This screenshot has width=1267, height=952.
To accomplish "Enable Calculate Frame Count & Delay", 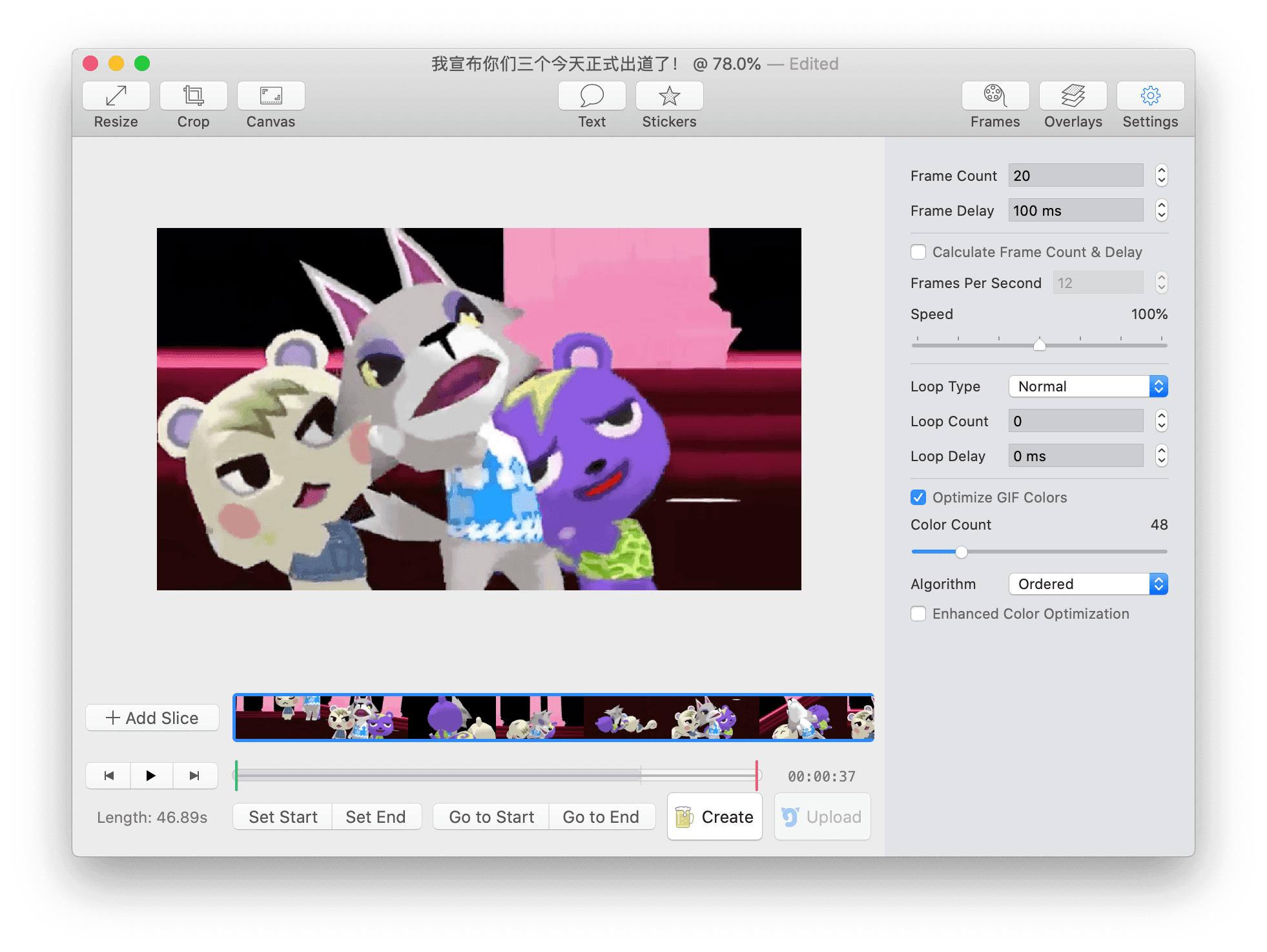I will point(918,252).
